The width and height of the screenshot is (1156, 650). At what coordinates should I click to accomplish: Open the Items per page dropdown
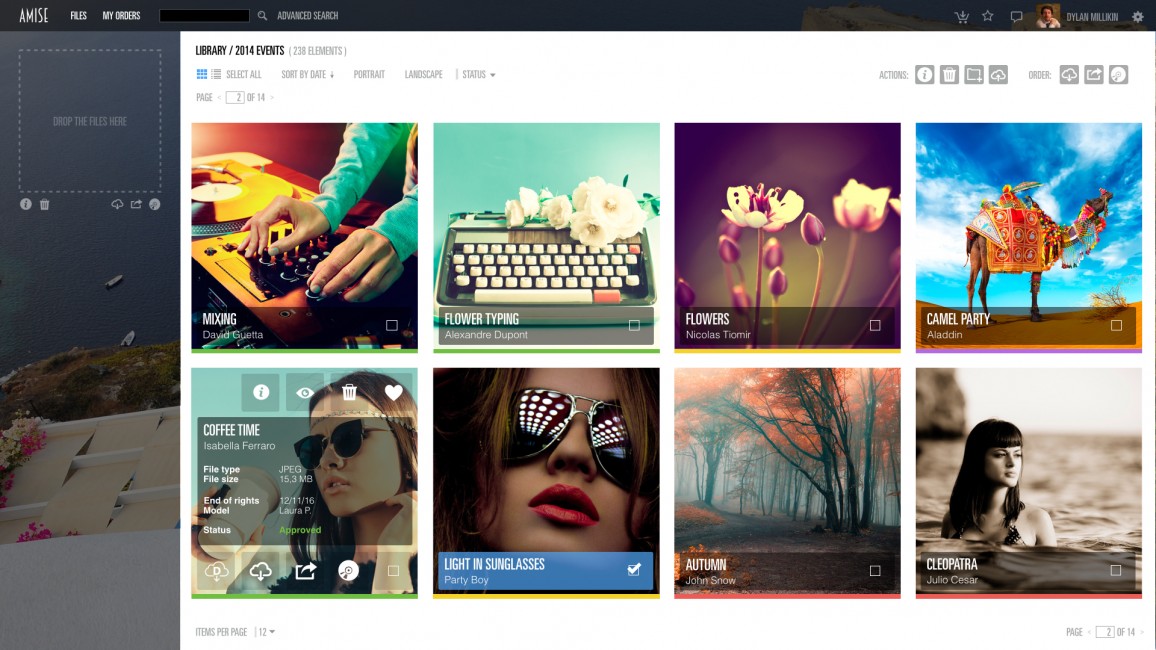tap(266, 632)
